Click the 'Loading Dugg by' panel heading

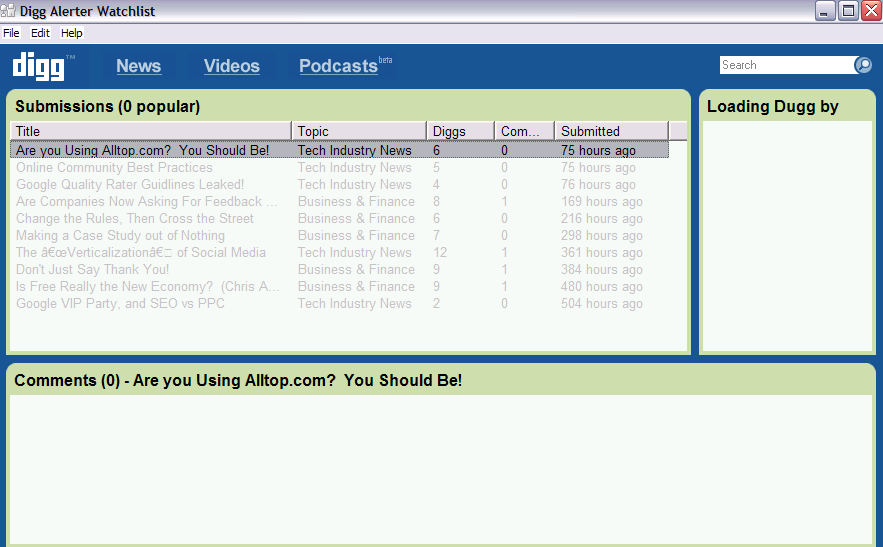773,106
